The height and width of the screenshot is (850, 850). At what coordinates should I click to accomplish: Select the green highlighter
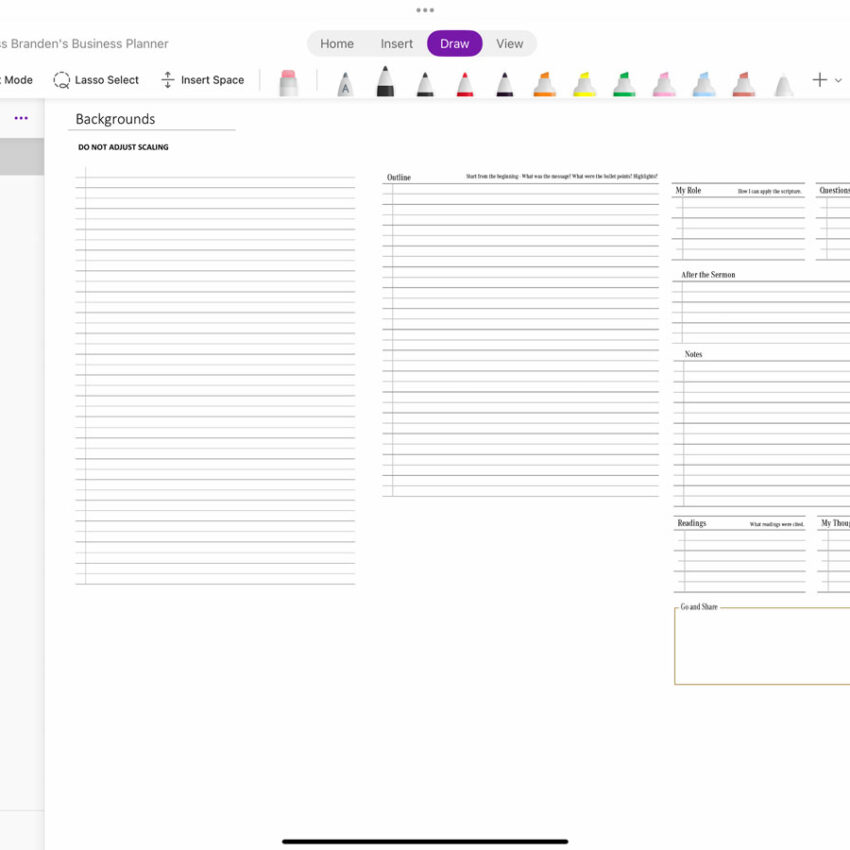pyautogui.click(x=624, y=84)
